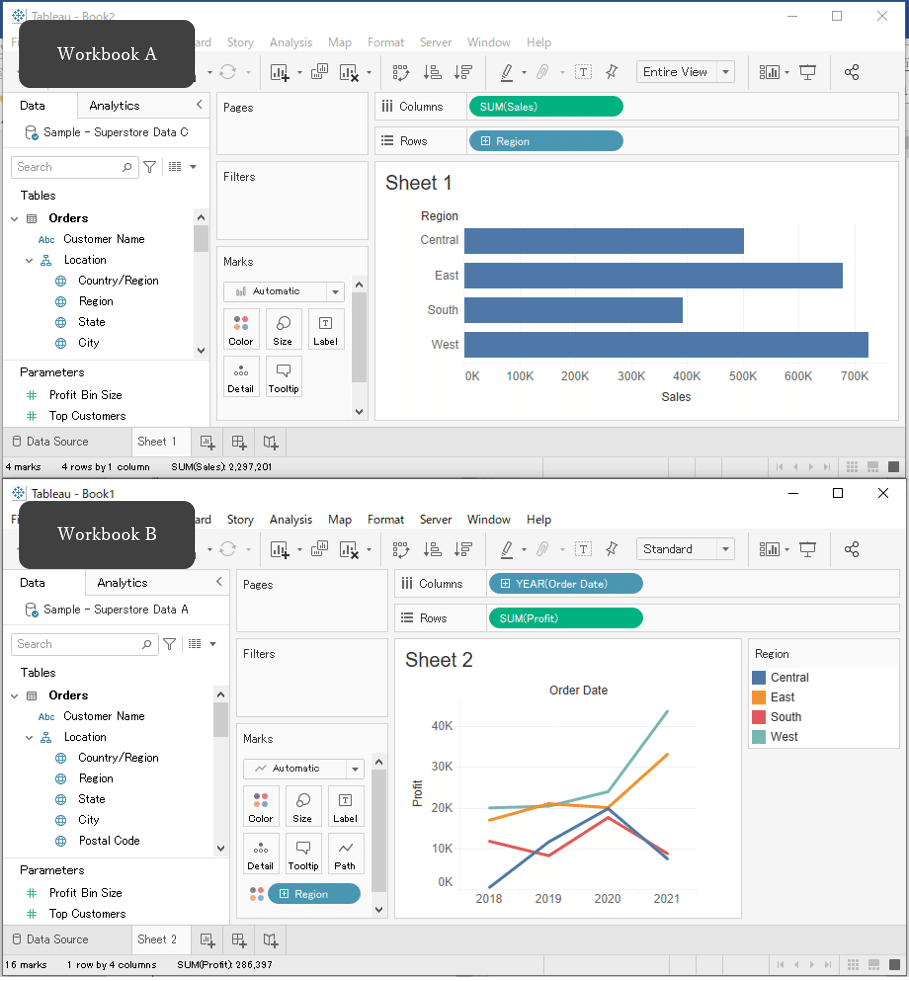Select Top Customers parameter in Workbook A
909x981 pixels.
tap(88, 416)
